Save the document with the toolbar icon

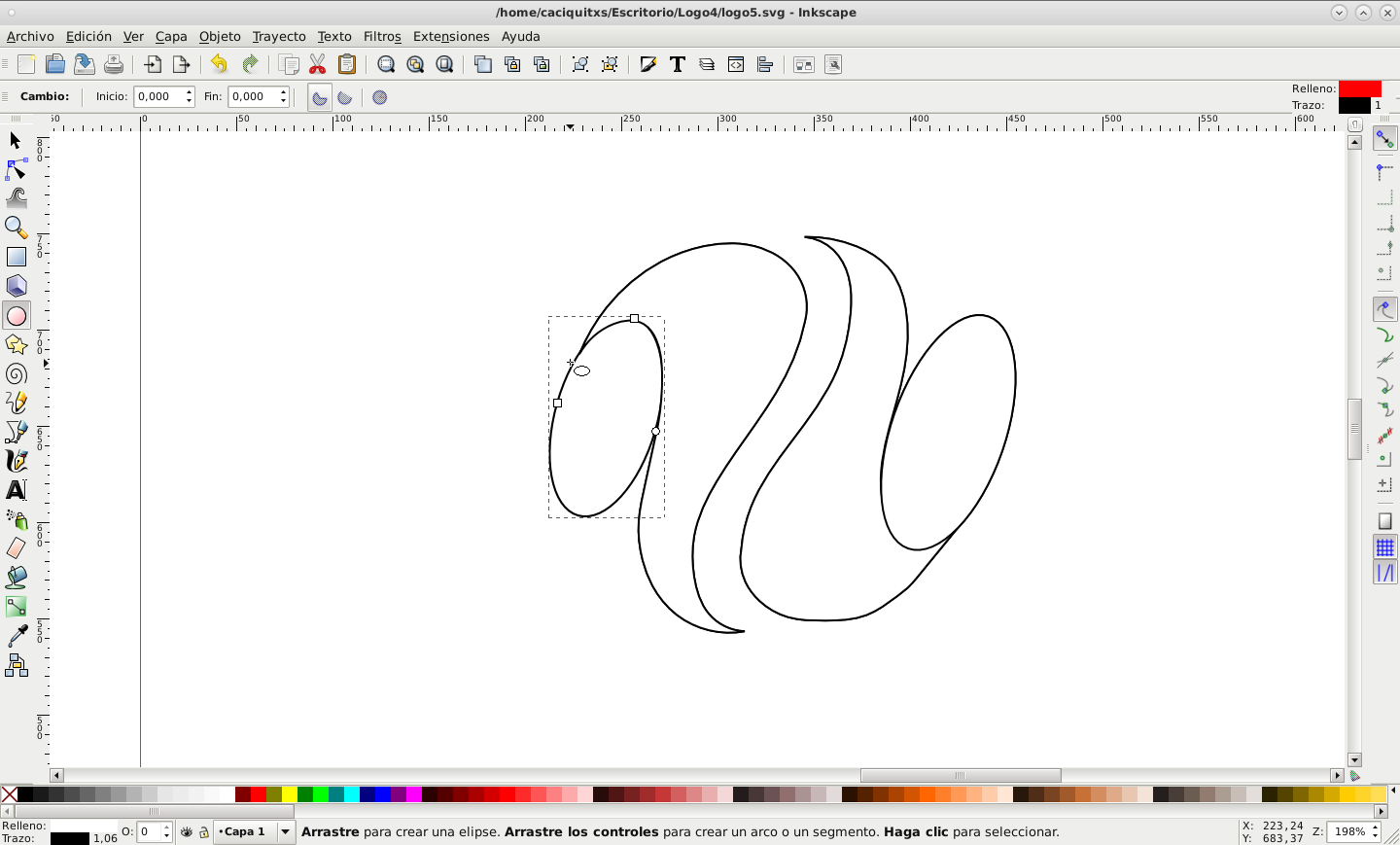click(x=85, y=64)
